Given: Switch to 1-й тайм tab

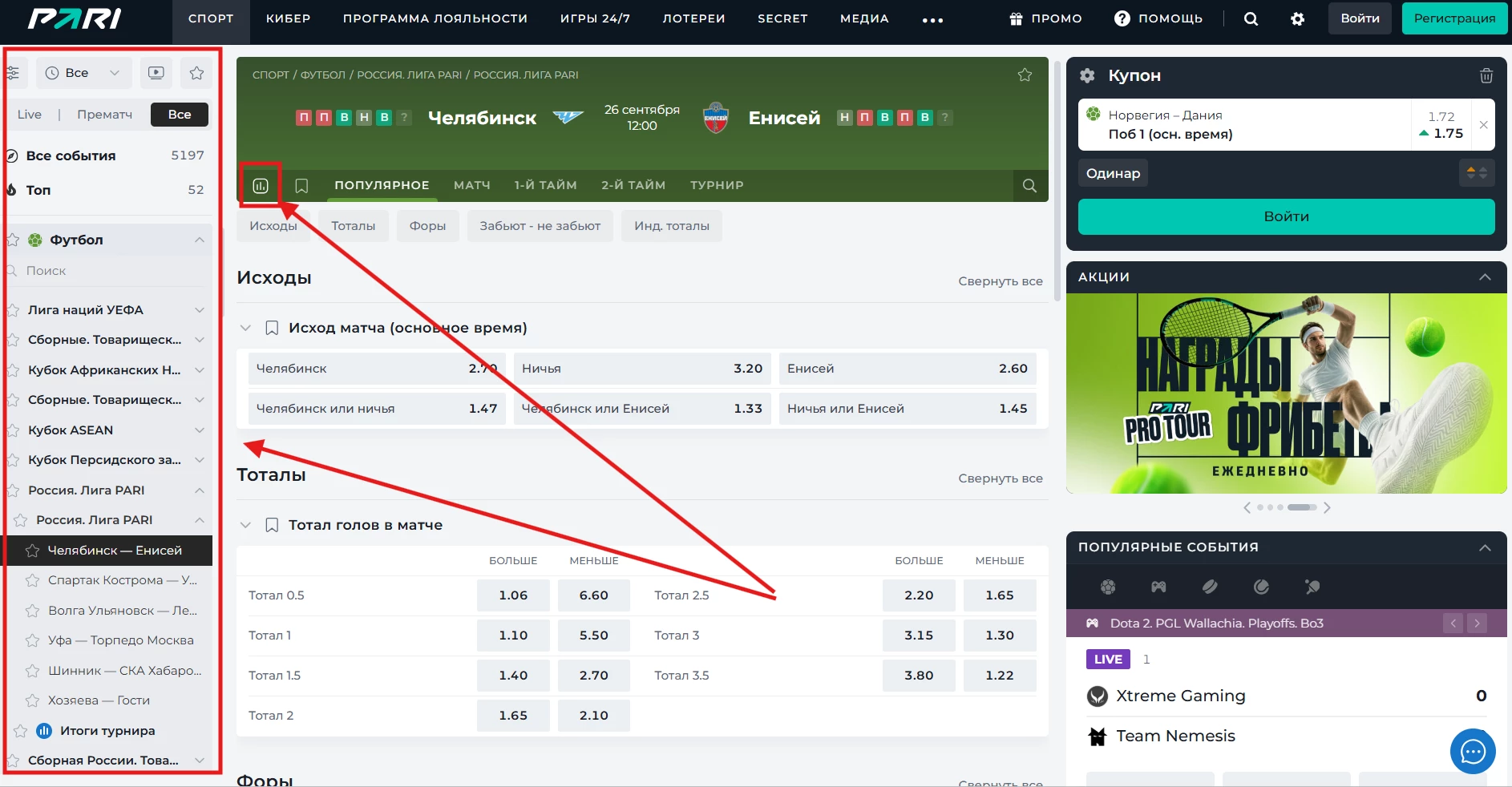Looking at the screenshot, I should (546, 185).
